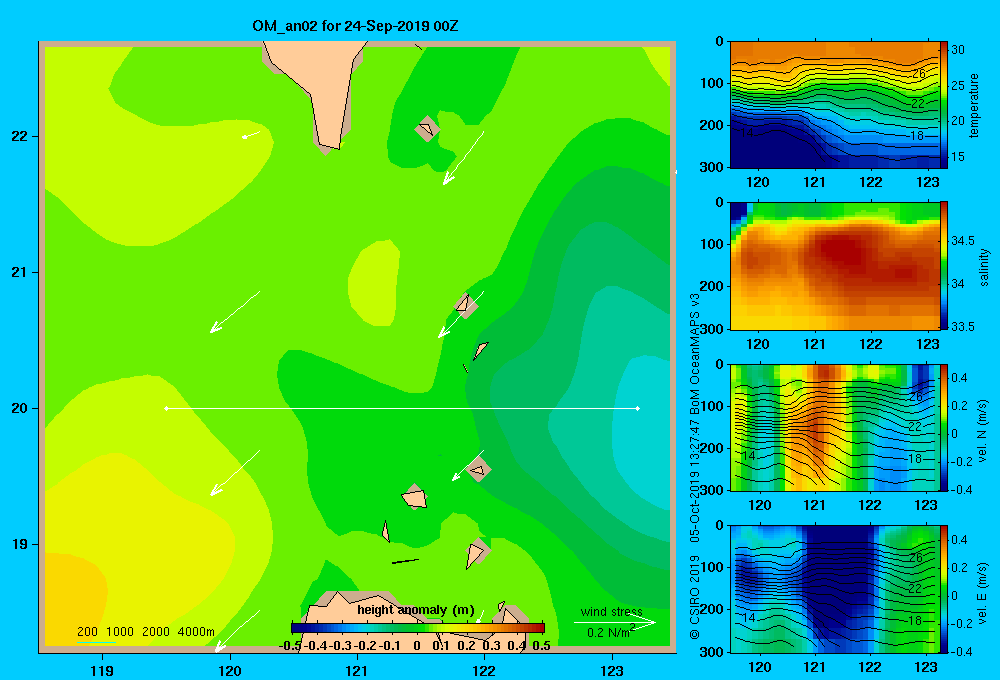Click the '2000' depth contour legend entry
The height and width of the screenshot is (680, 1000).
coord(156,632)
